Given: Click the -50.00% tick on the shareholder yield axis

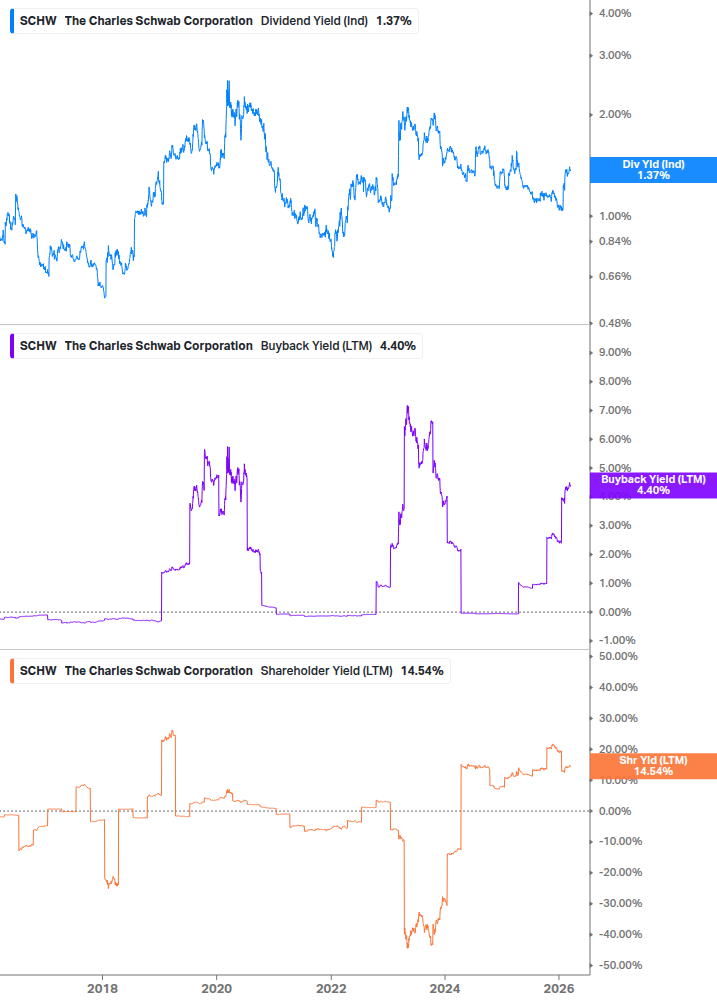Looking at the screenshot, I should click(620, 965).
